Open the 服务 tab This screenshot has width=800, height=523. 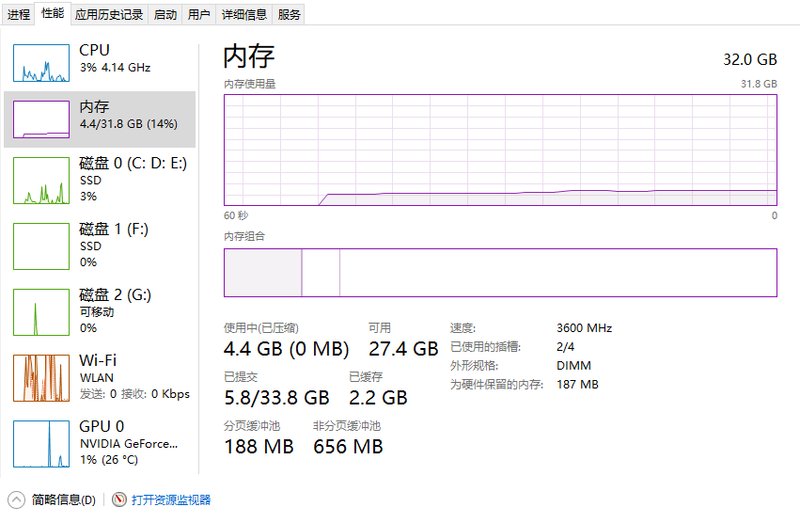point(289,14)
